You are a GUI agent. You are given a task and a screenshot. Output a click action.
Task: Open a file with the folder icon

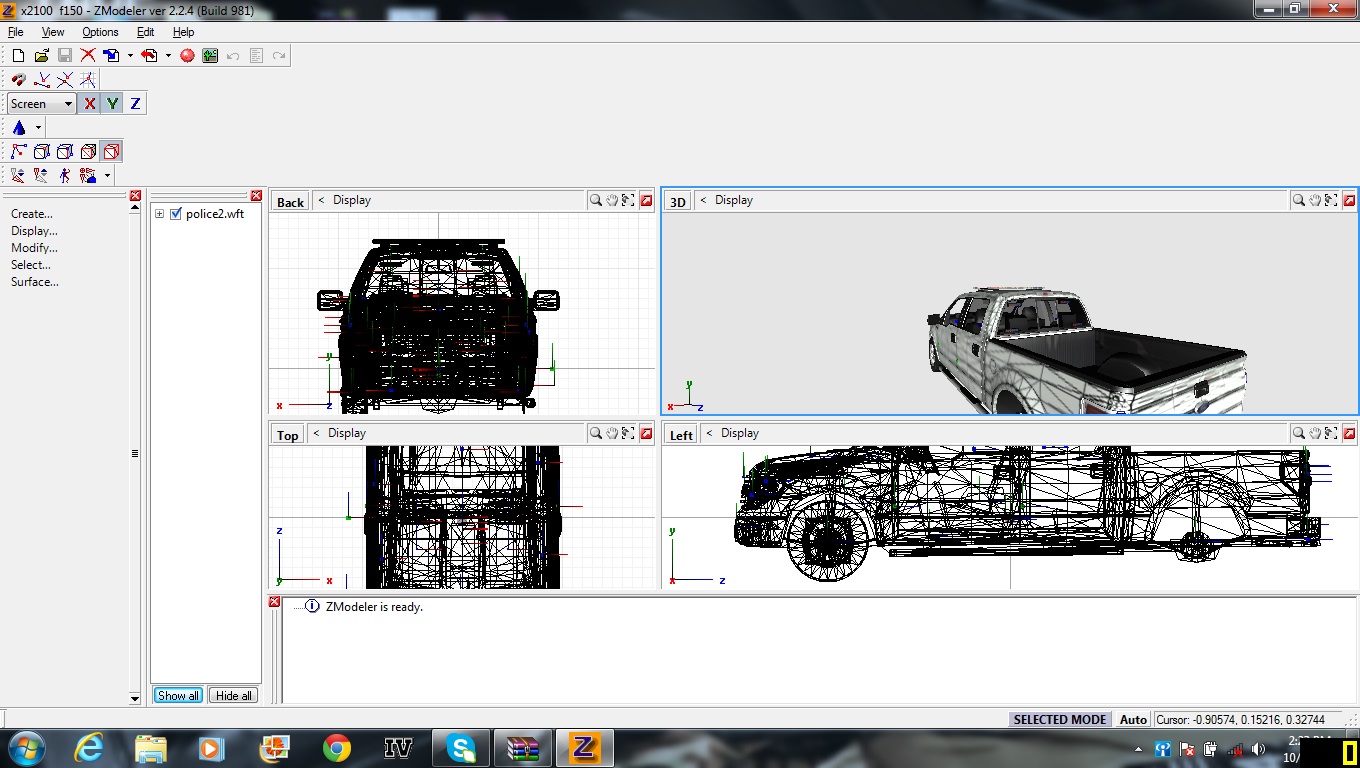pos(41,56)
